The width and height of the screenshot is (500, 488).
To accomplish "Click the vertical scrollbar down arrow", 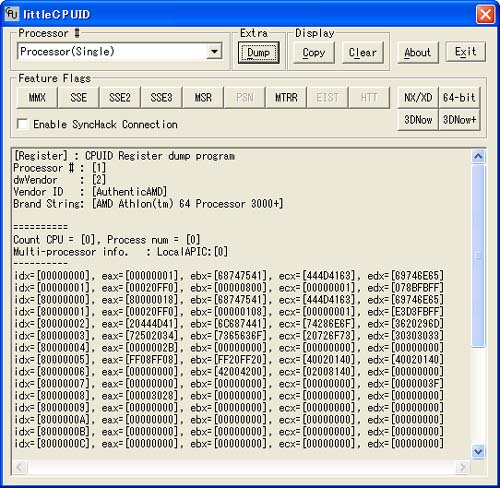I will click(x=478, y=452).
